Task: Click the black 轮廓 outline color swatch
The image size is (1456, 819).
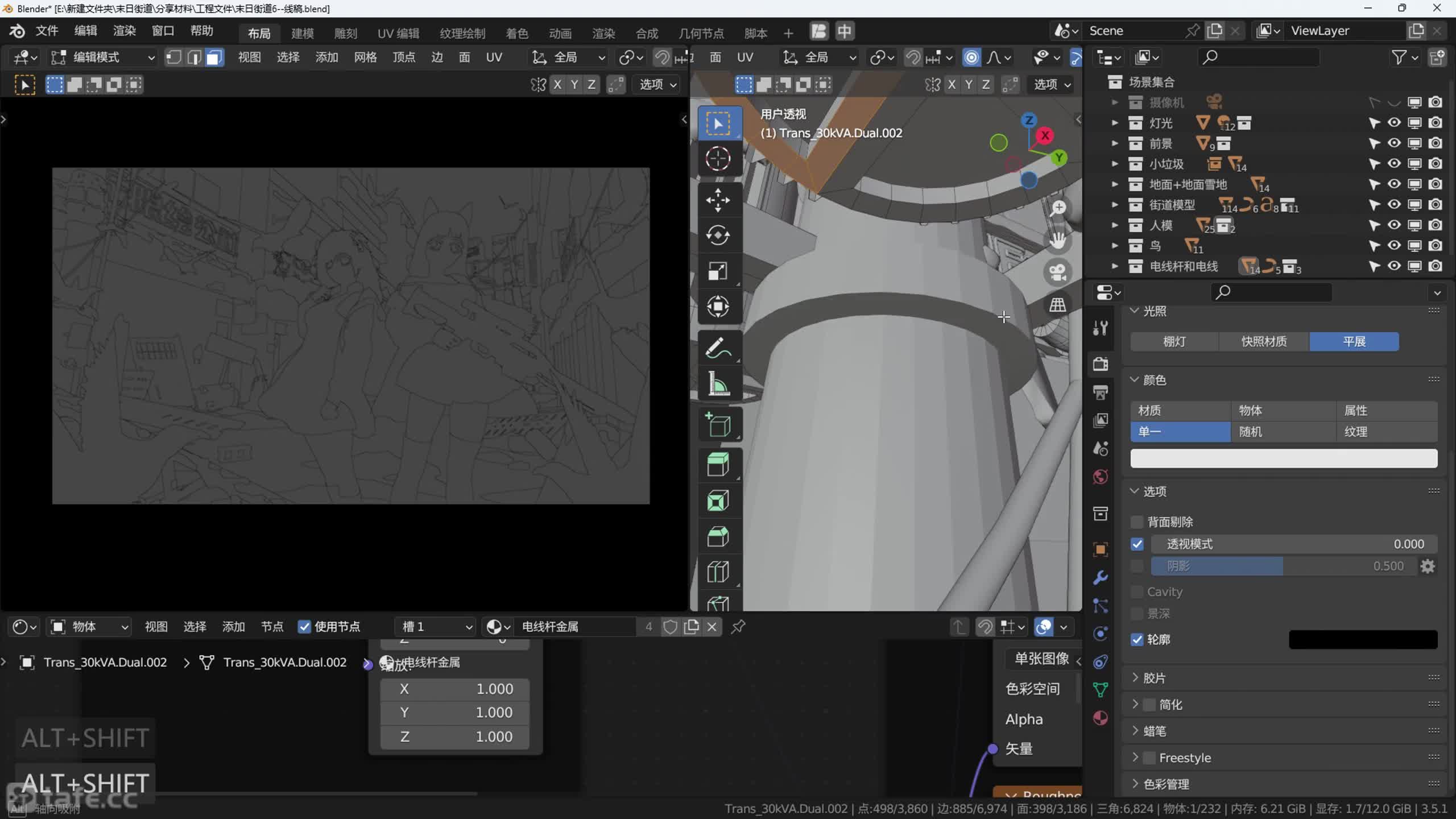Action: (x=1363, y=640)
